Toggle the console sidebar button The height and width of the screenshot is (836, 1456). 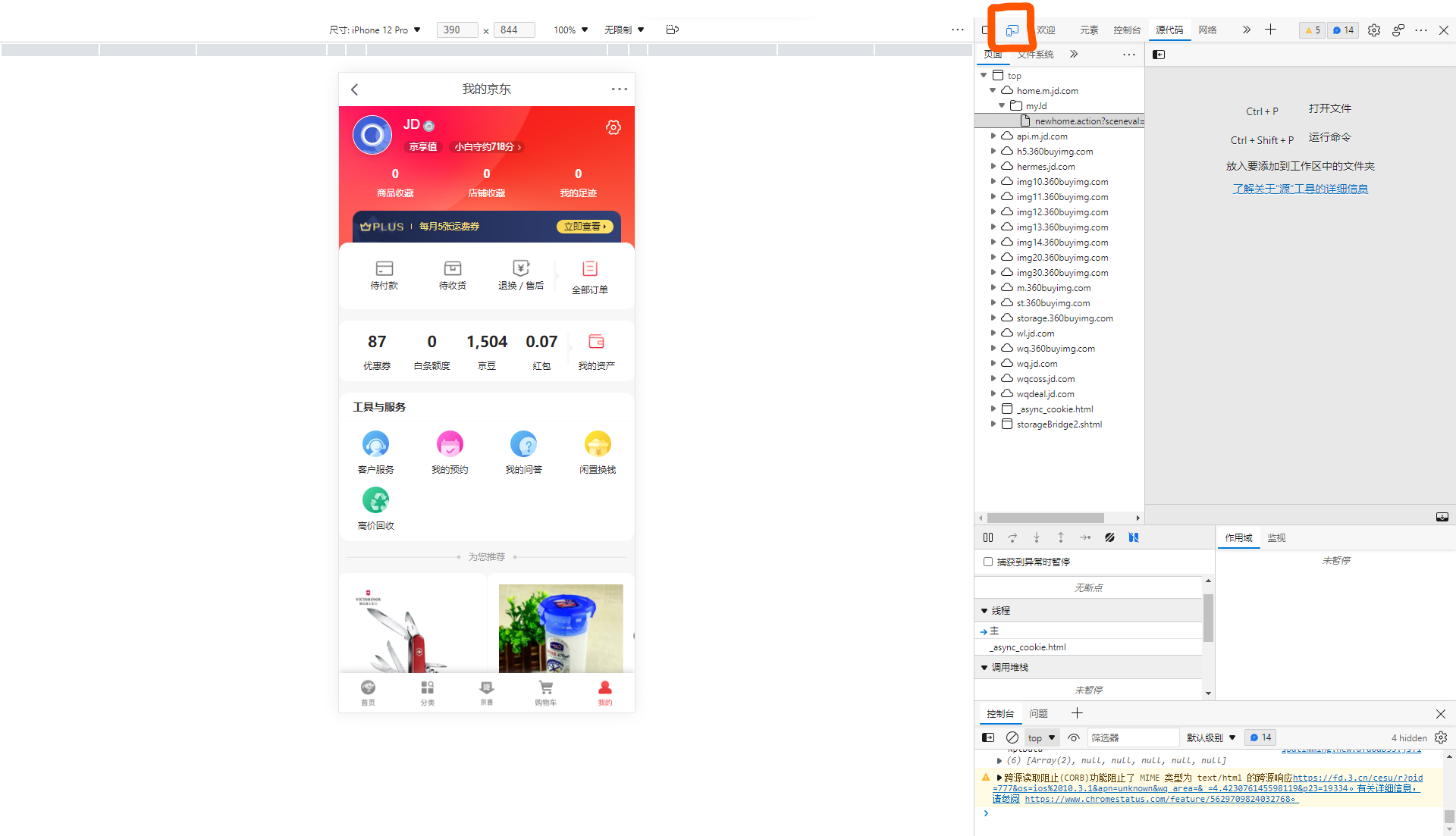(x=987, y=737)
